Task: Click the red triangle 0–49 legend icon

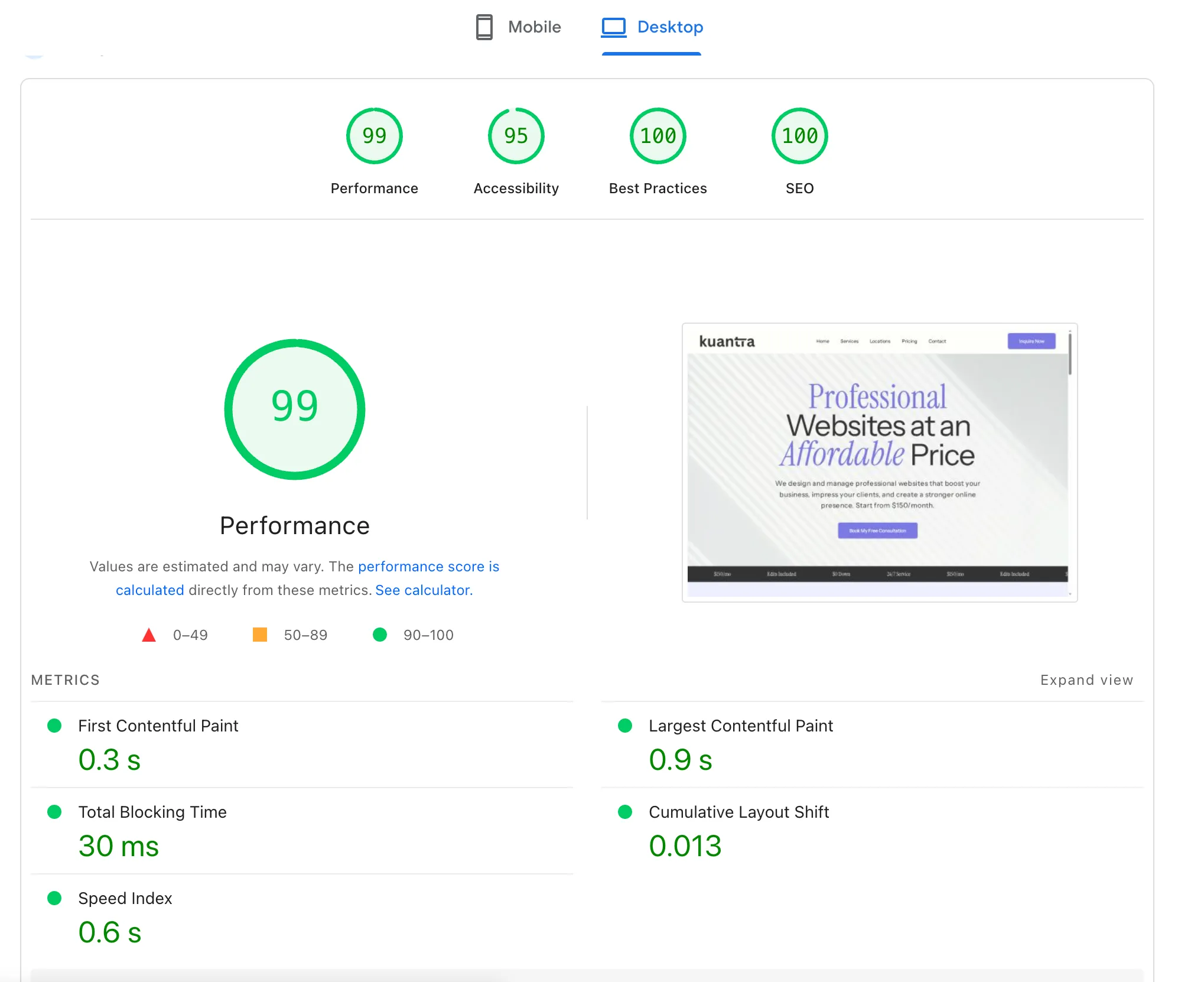Action: point(149,635)
